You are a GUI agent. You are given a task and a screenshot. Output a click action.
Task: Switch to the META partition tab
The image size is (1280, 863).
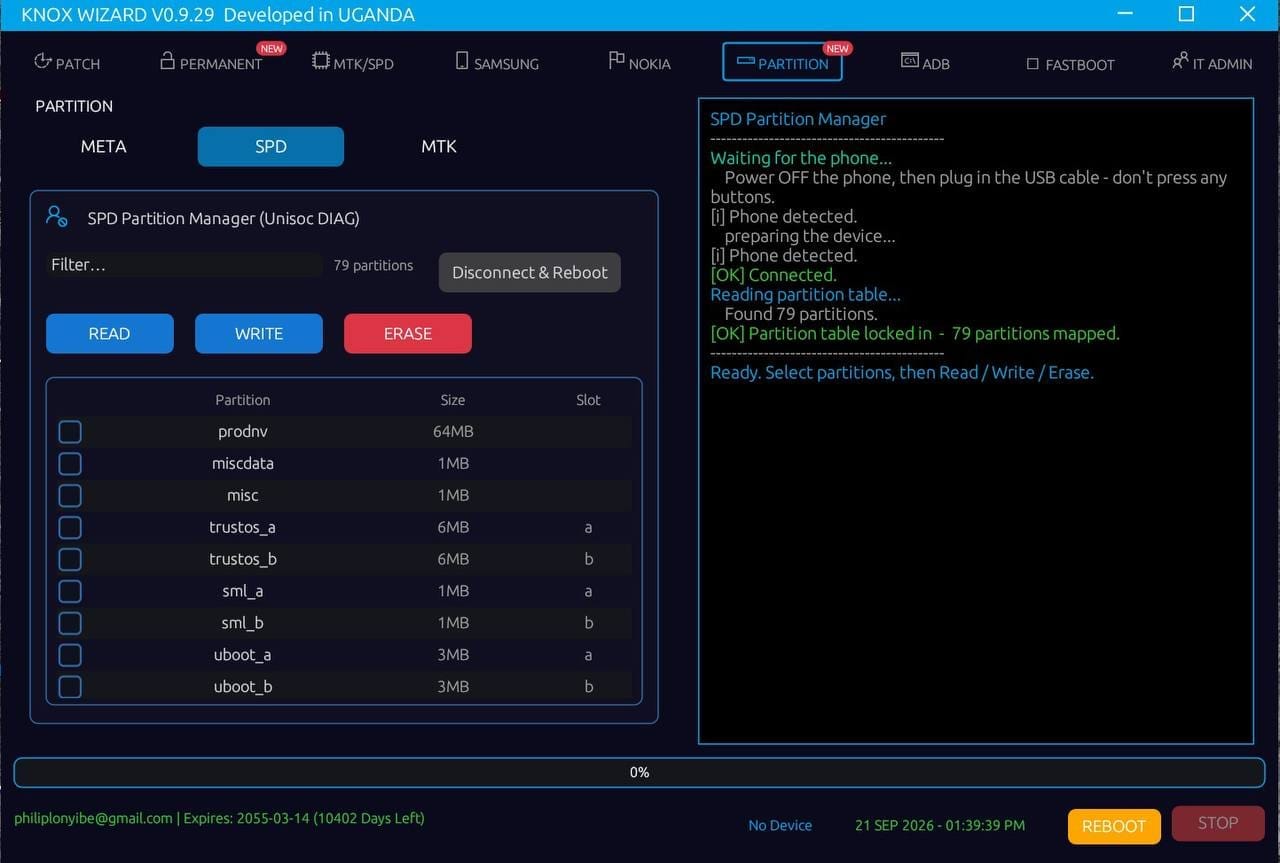tap(104, 147)
